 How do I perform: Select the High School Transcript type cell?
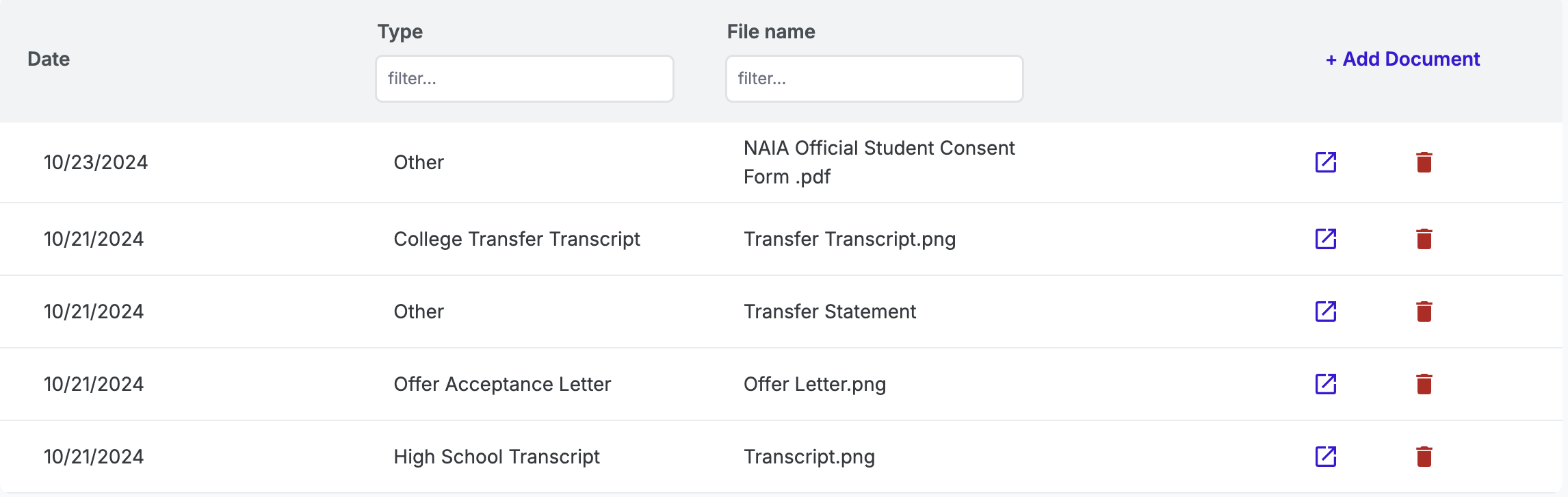pyautogui.click(x=497, y=457)
